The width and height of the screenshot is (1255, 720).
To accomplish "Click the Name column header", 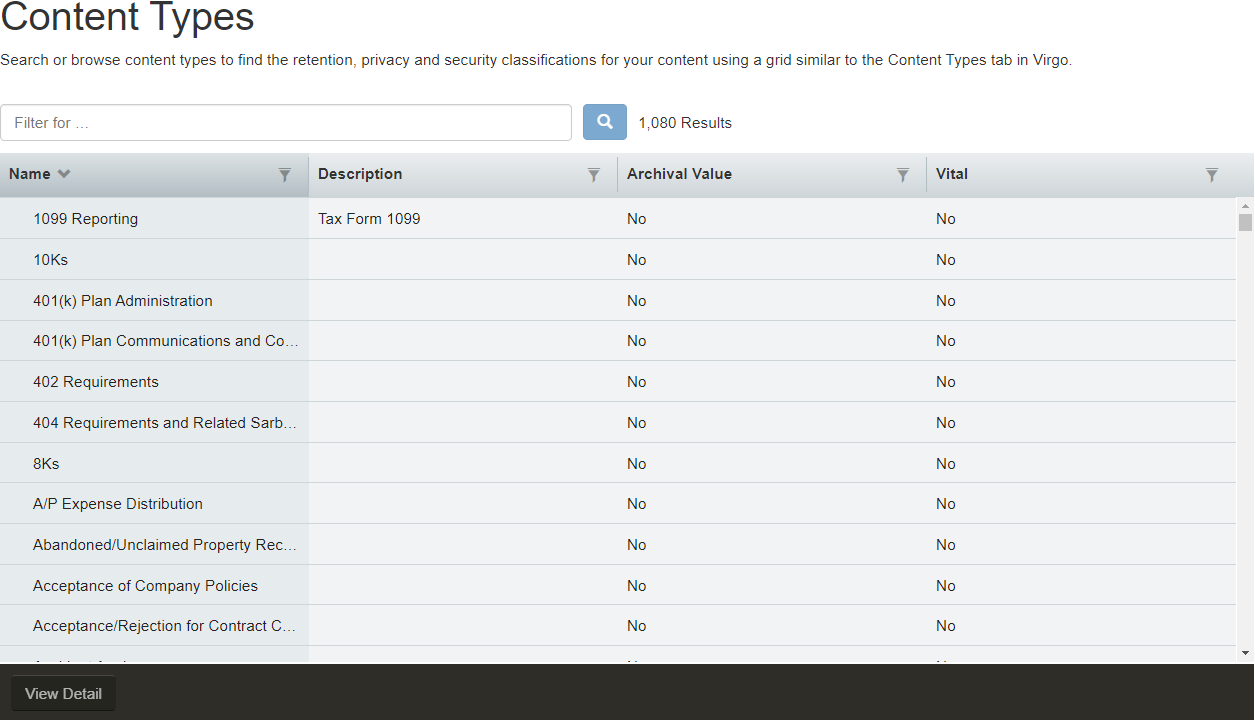I will pos(27,173).
